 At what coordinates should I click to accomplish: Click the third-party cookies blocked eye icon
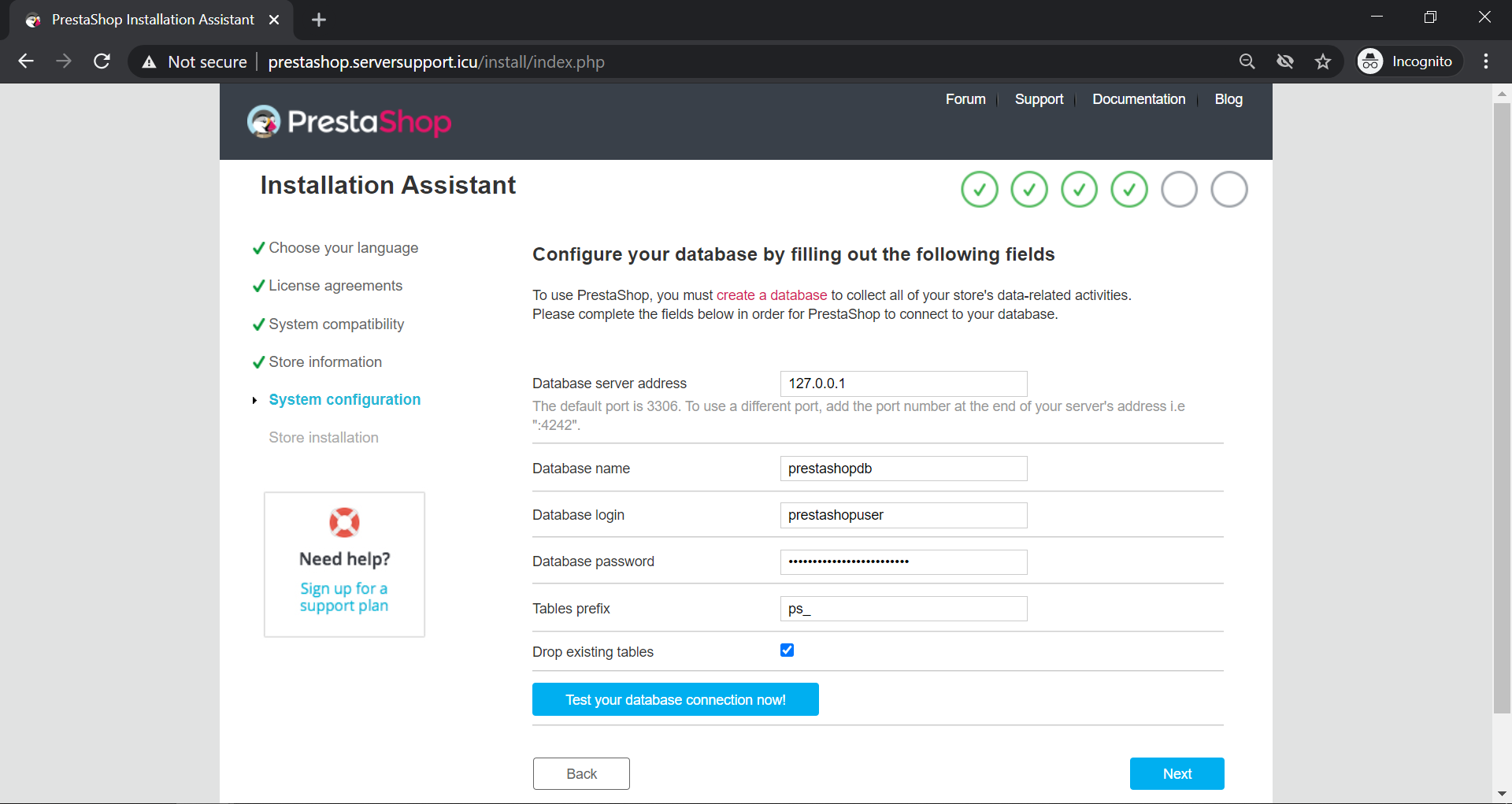tap(1285, 61)
